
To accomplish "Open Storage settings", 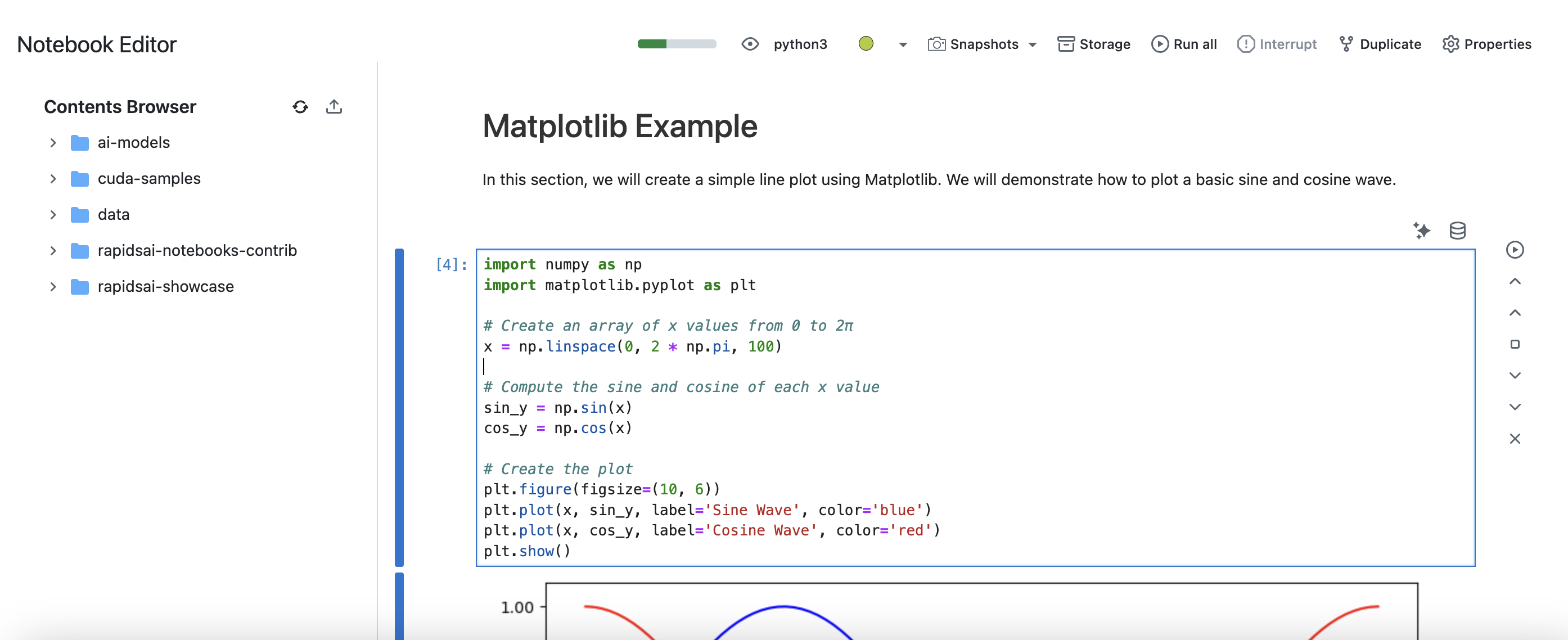I will [x=1094, y=44].
